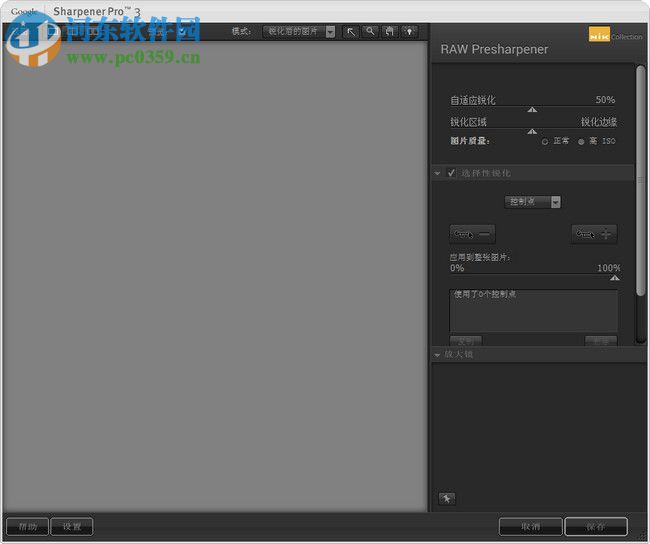Click the Nik Collection logo
This screenshot has width=650, height=544.
(x=615, y=35)
